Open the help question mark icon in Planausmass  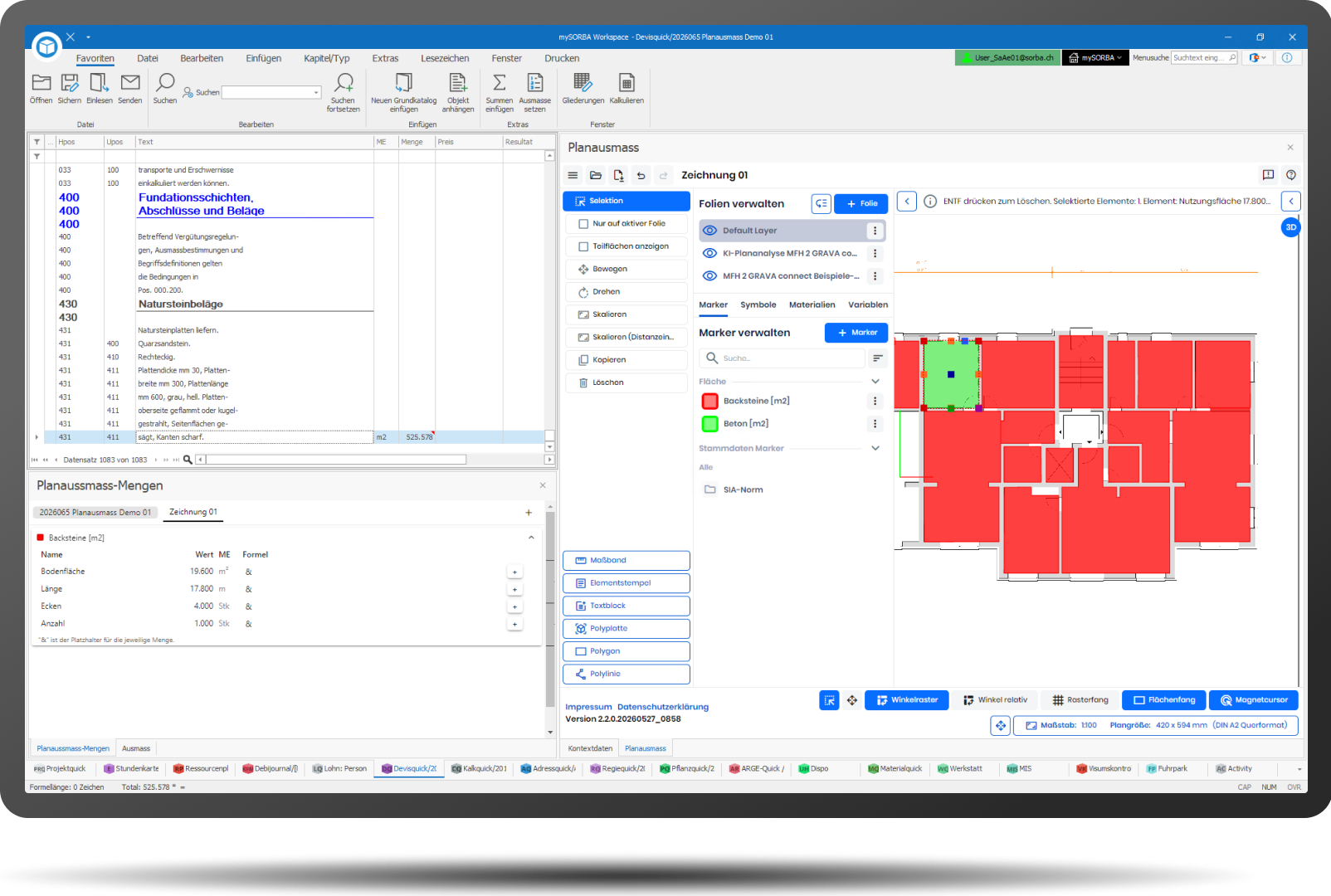tap(1291, 175)
